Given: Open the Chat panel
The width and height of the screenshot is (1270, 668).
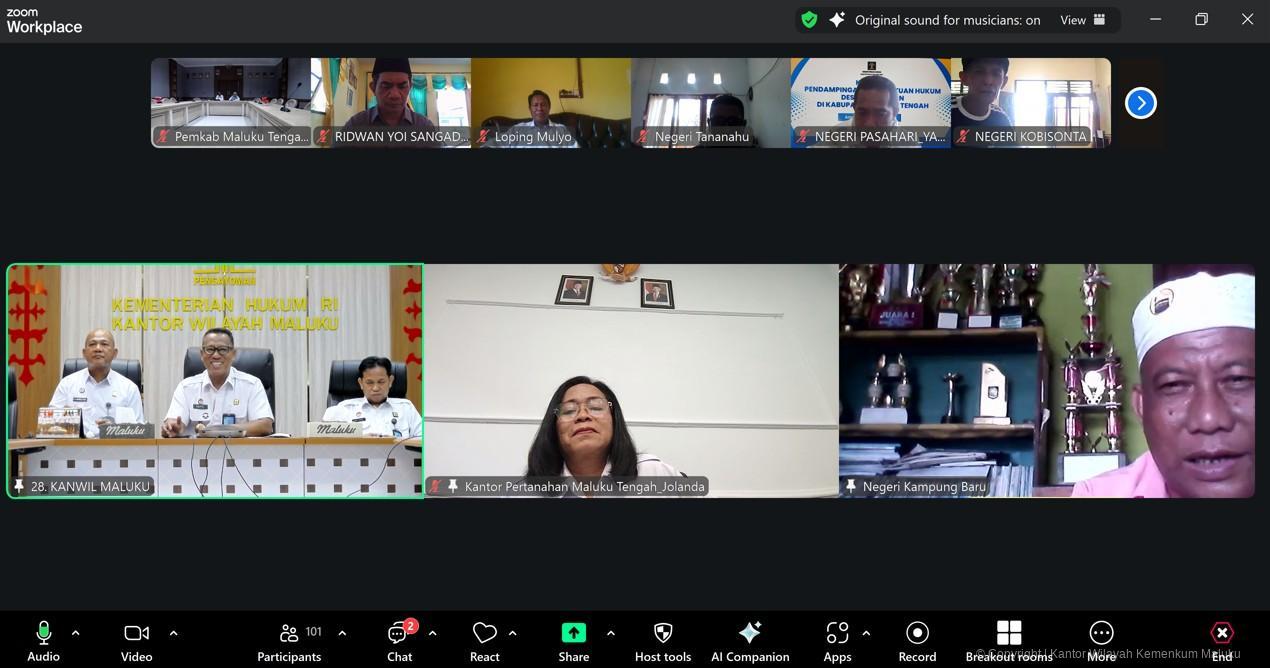Looking at the screenshot, I should tap(399, 641).
